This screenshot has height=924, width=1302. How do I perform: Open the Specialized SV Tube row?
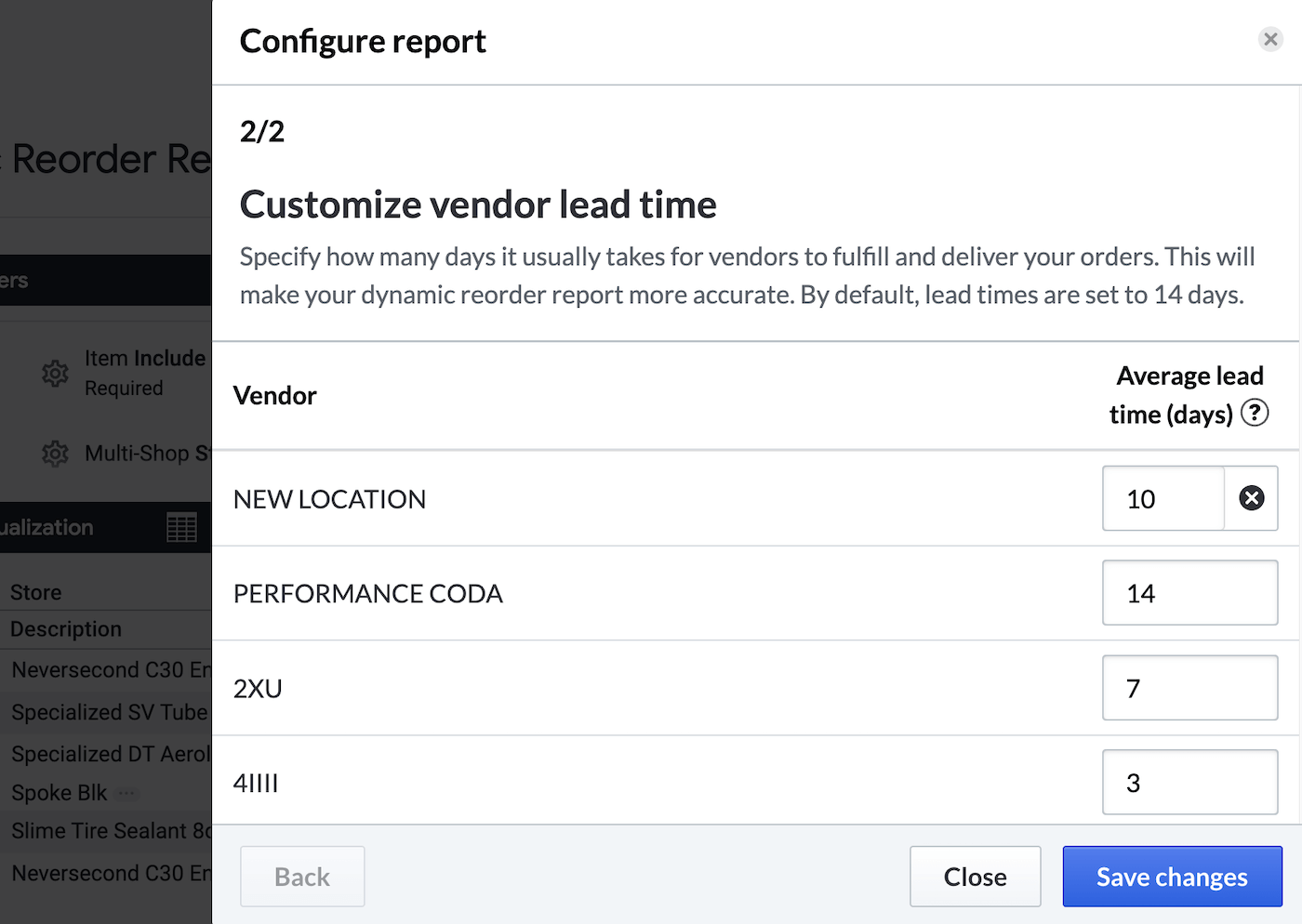pyautogui.click(x=110, y=712)
